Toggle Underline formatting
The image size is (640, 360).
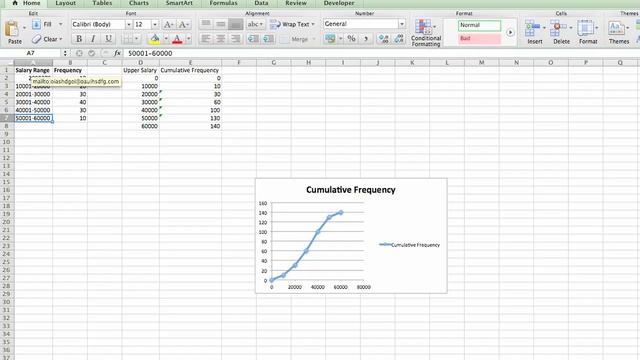pyautogui.click(x=108, y=39)
